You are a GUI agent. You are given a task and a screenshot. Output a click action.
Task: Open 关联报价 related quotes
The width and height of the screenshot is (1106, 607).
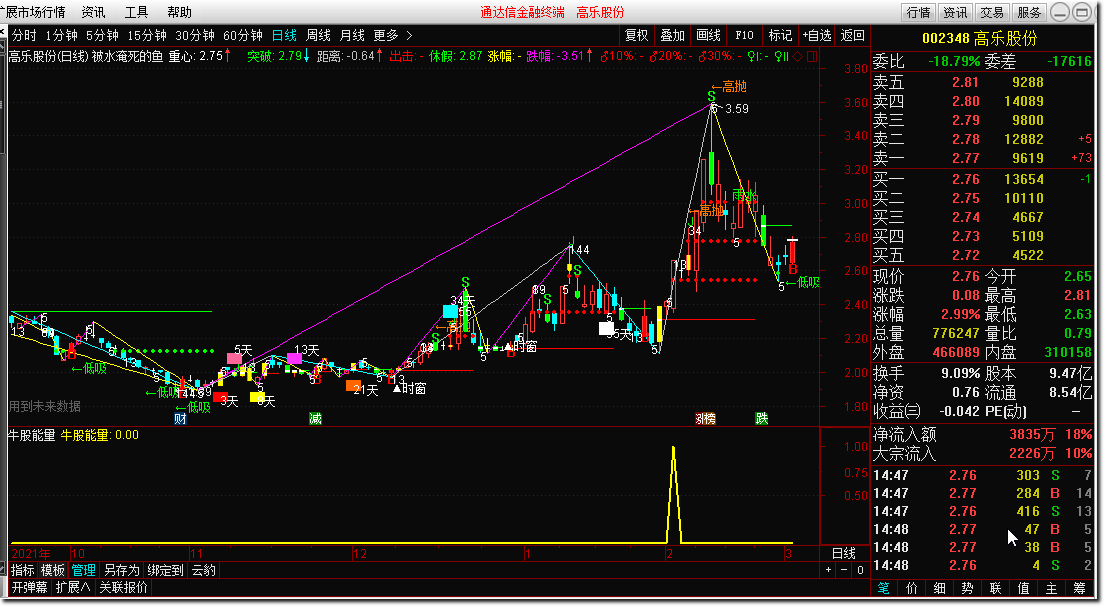point(123,587)
